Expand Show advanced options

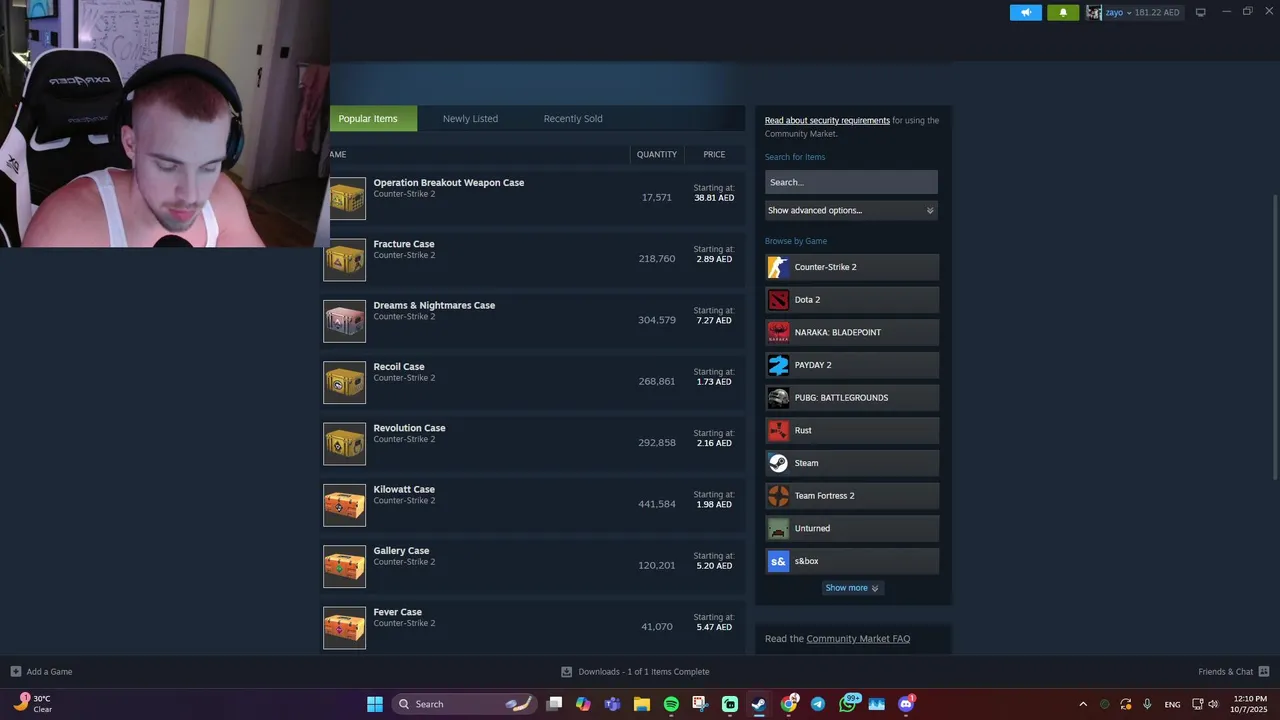click(x=851, y=210)
